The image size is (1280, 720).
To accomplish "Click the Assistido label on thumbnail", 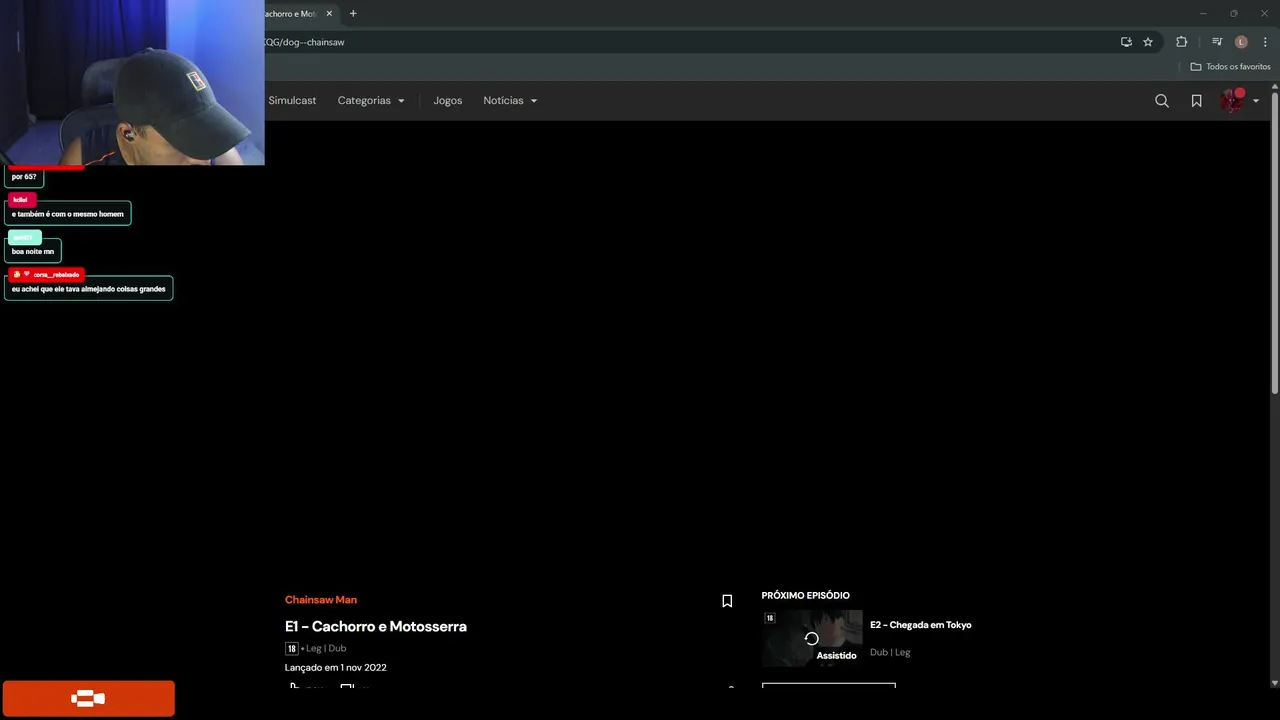I will (836, 656).
